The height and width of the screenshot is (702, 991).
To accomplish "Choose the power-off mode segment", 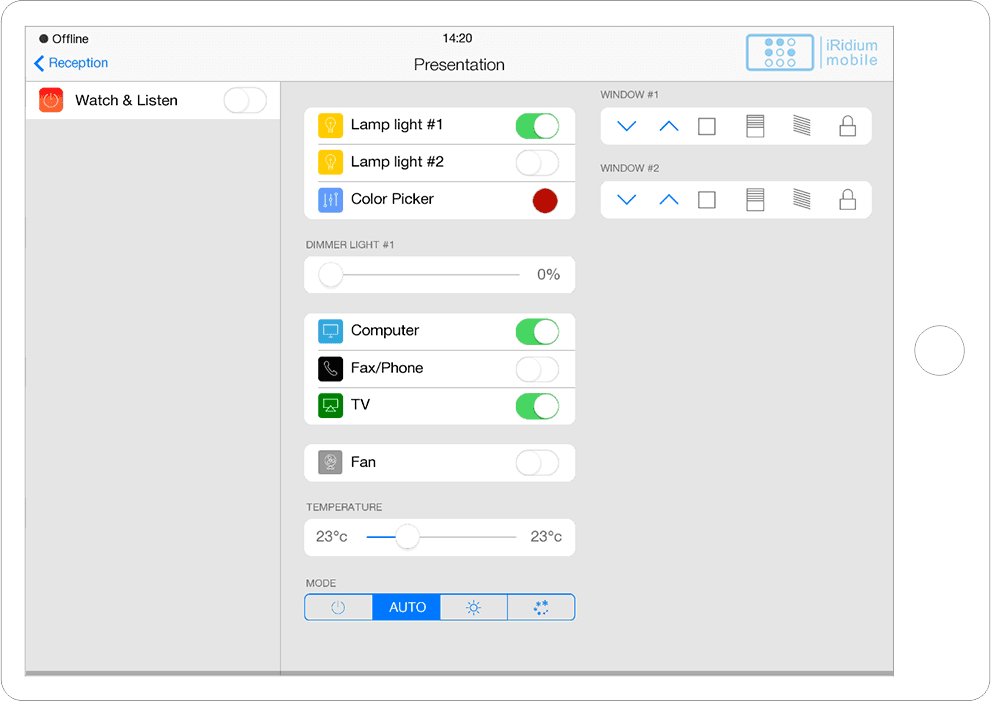I will 338,607.
